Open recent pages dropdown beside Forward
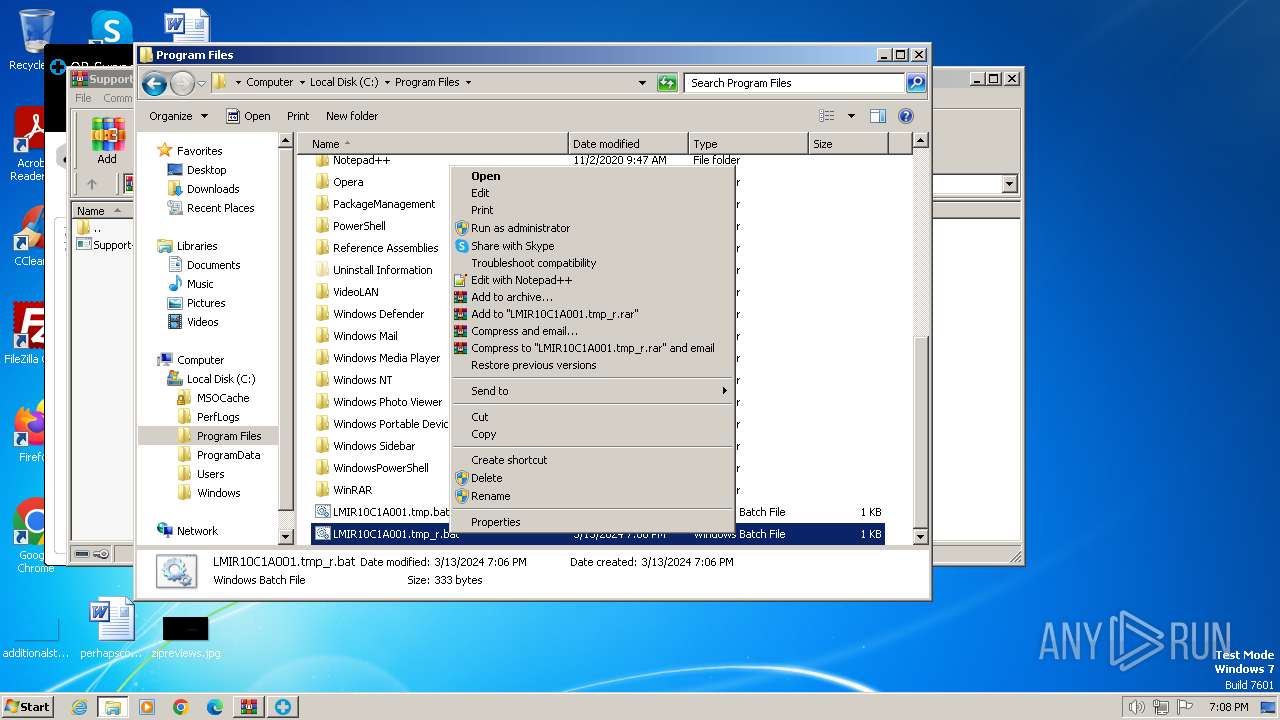This screenshot has height=720, width=1280. pyautogui.click(x=202, y=84)
